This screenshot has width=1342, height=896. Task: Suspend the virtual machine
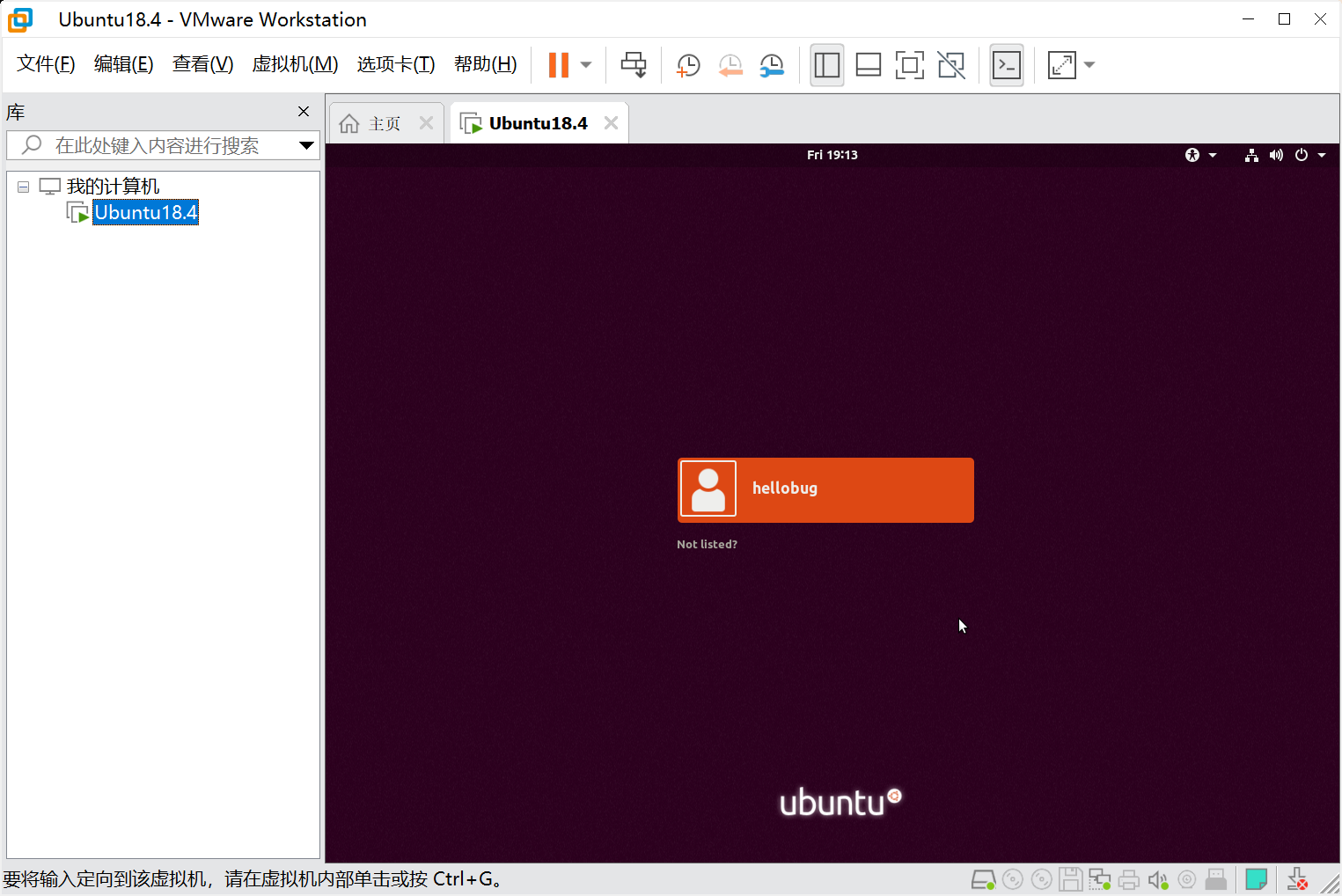[x=559, y=64]
